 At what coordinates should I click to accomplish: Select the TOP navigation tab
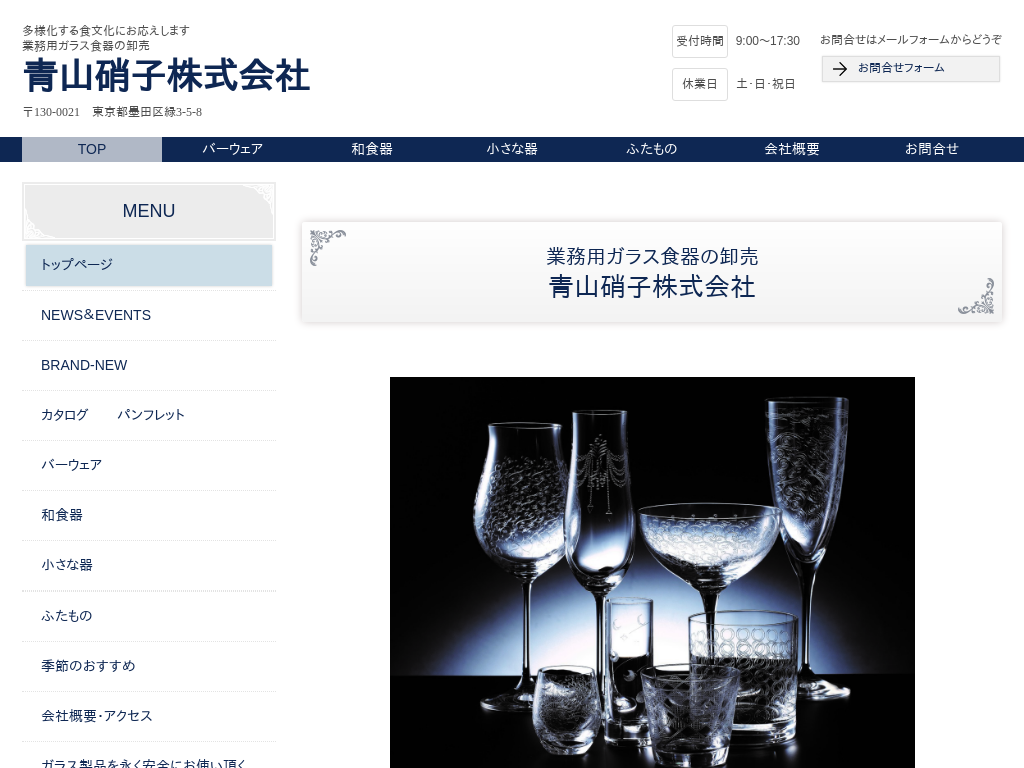[x=92, y=149]
